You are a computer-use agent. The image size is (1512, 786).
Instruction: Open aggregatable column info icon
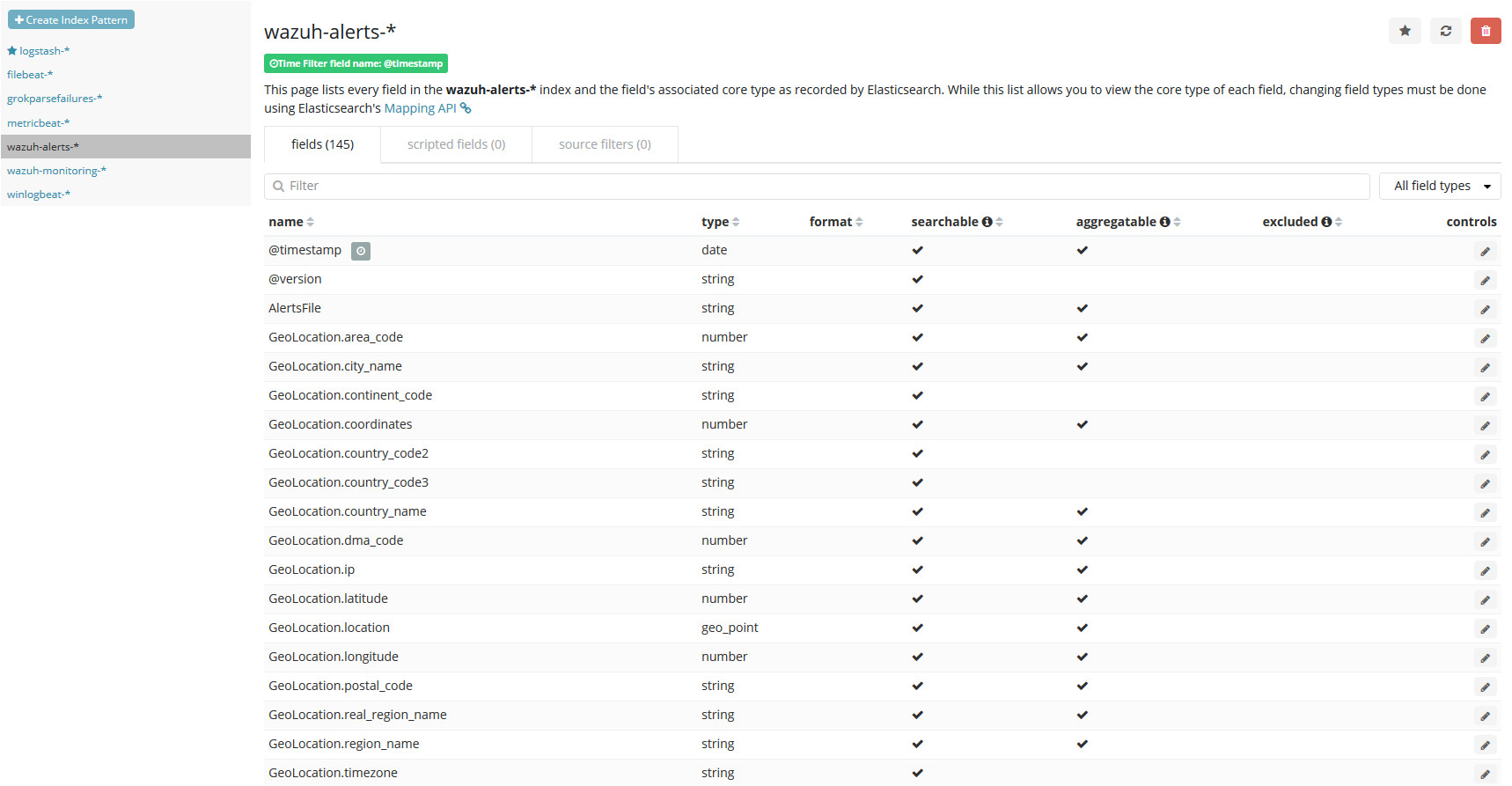pyautogui.click(x=1164, y=222)
